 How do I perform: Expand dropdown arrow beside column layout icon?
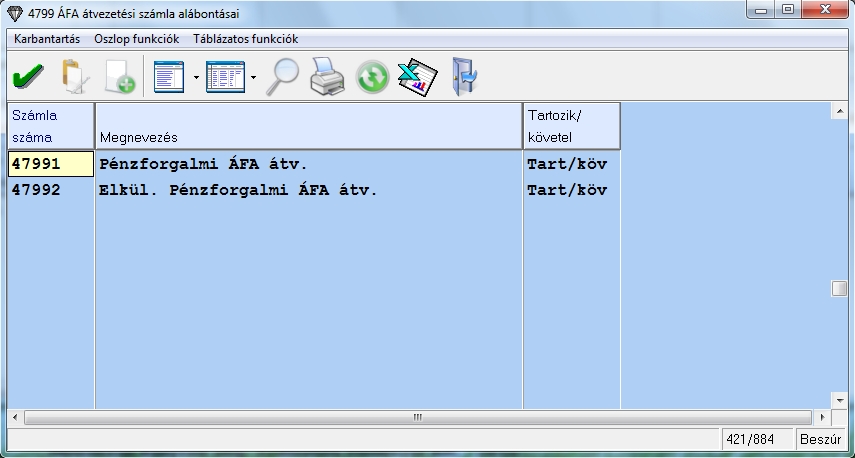(253, 77)
